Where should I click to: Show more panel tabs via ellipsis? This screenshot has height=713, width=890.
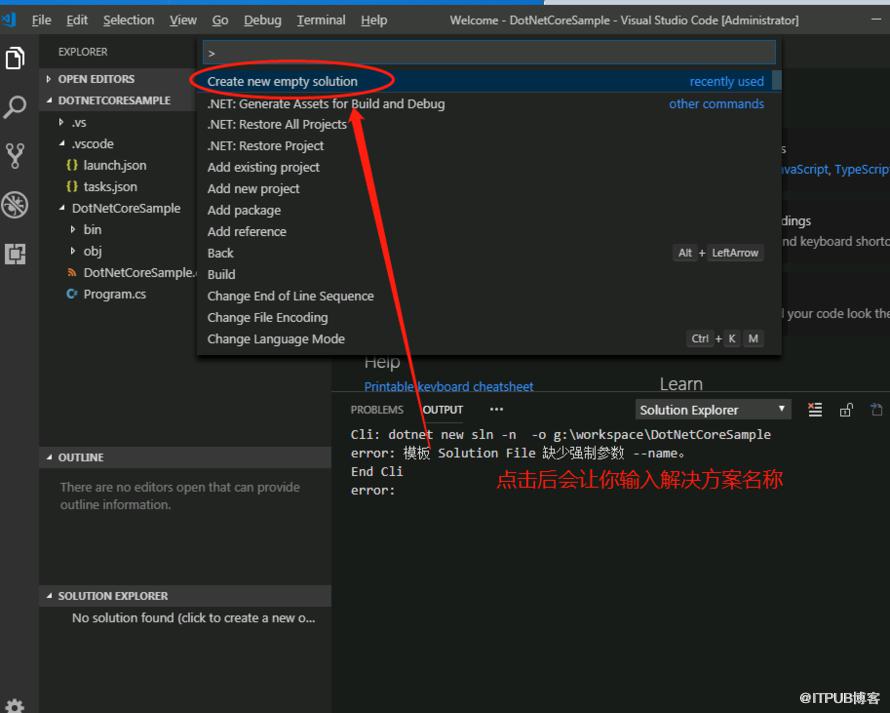(x=497, y=409)
